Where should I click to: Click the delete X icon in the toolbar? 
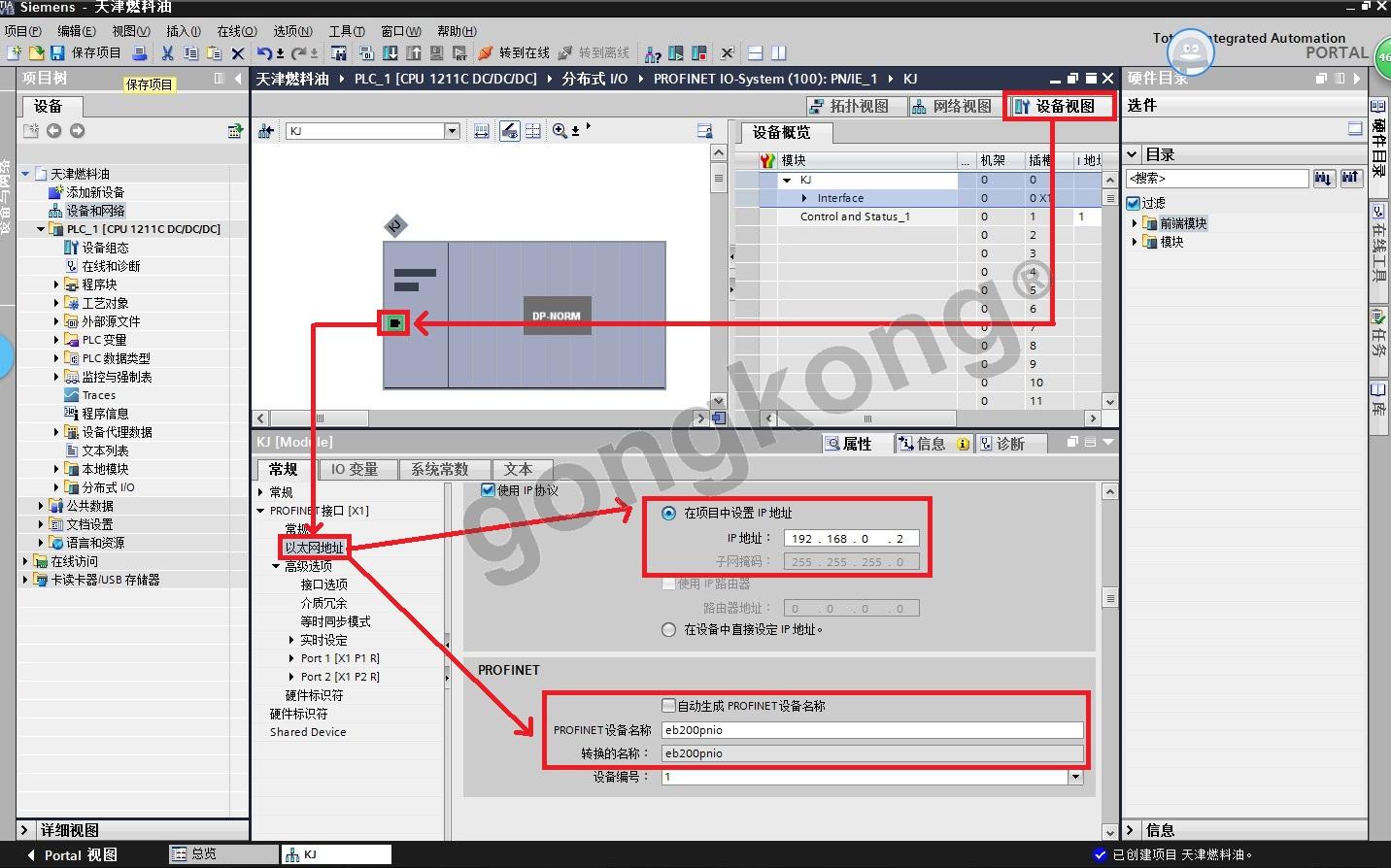point(237,52)
